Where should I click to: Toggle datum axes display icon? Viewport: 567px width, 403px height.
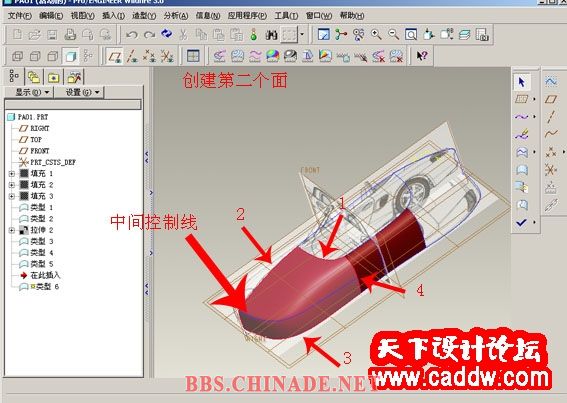pos(132,56)
